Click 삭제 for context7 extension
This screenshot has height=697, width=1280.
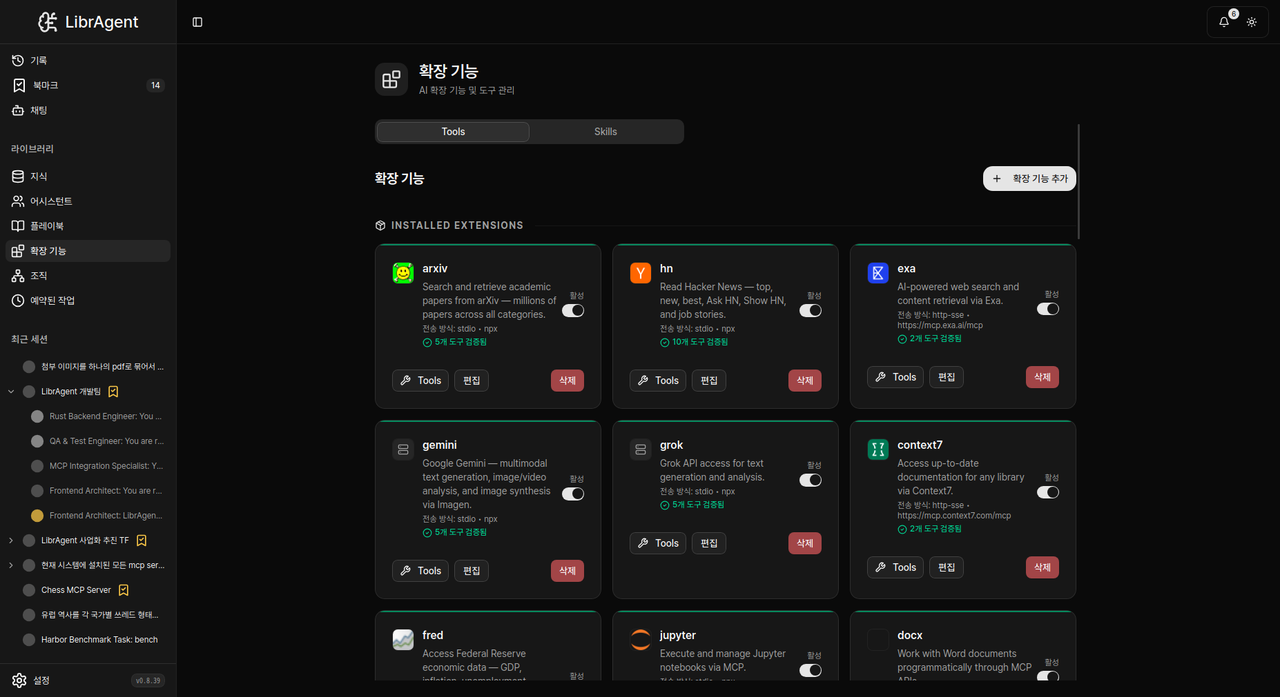pyautogui.click(x=1042, y=567)
